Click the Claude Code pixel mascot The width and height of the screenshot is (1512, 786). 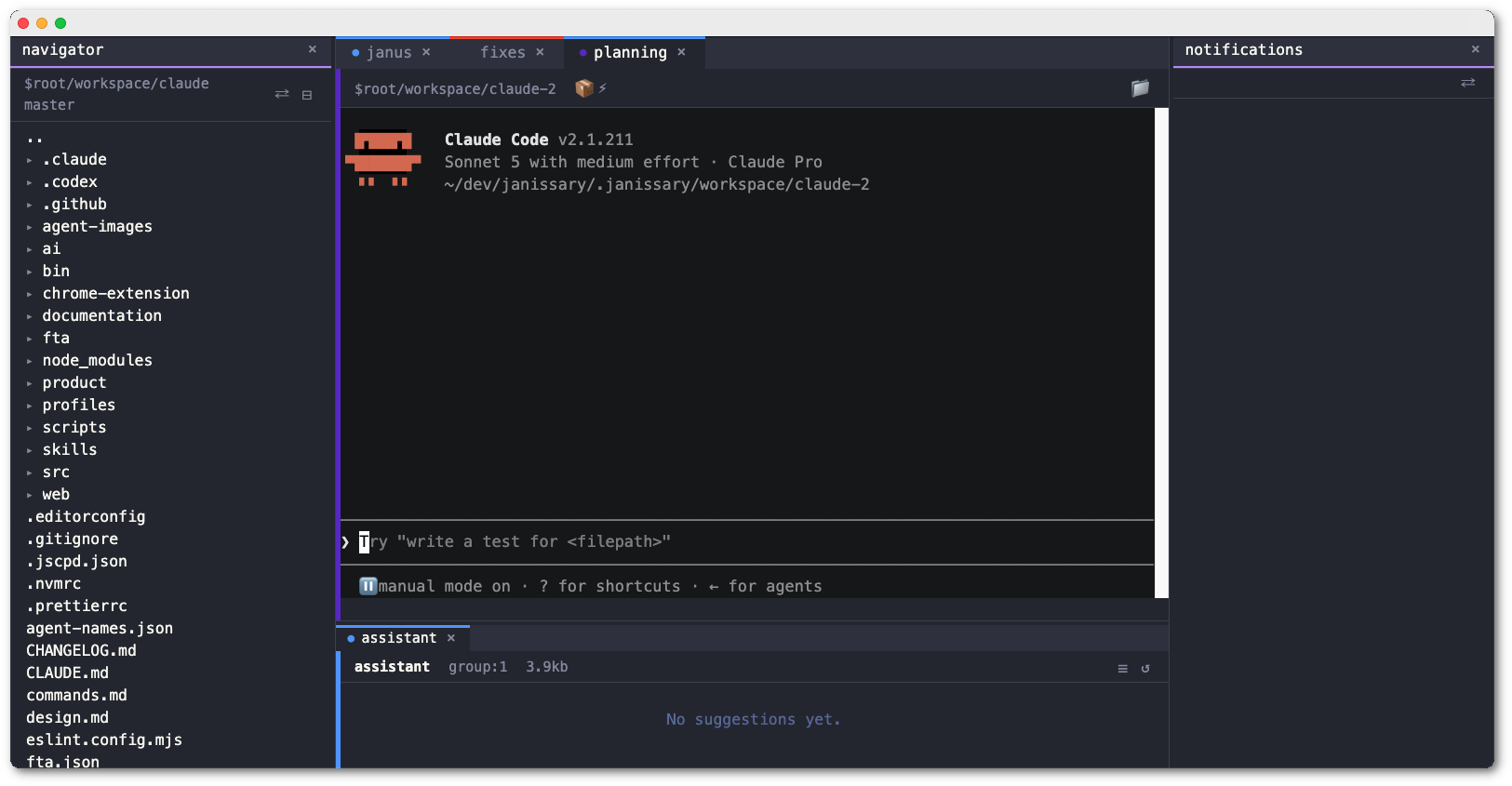point(383,158)
